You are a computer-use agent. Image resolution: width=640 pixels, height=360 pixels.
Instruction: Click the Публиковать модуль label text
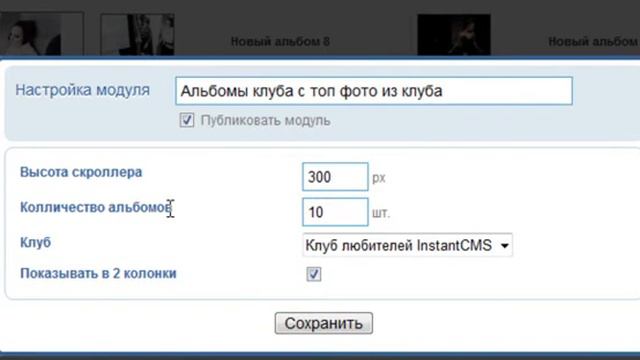pos(265,121)
